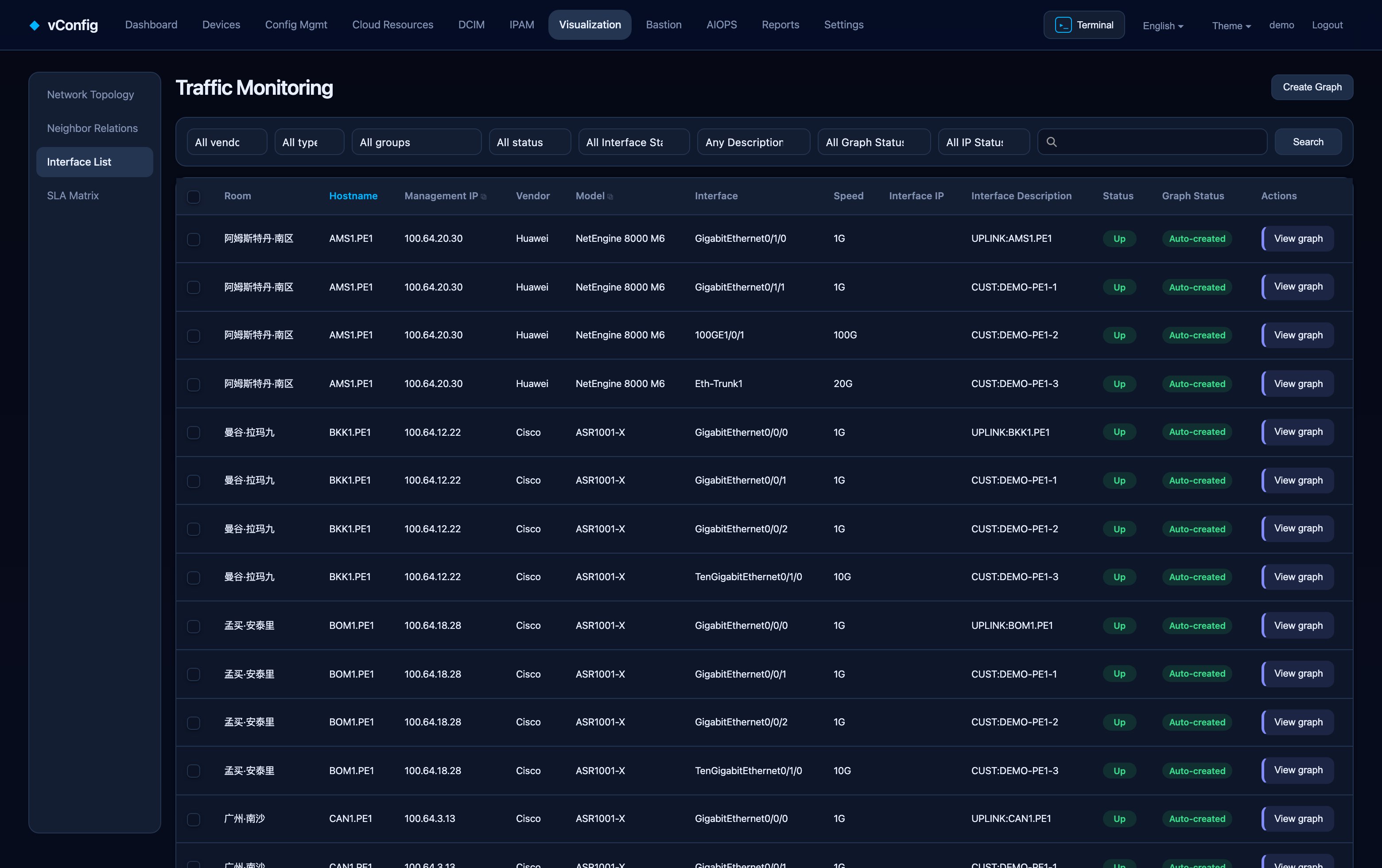
Task: Click the magnifier icon in search box
Action: [x=1052, y=142]
